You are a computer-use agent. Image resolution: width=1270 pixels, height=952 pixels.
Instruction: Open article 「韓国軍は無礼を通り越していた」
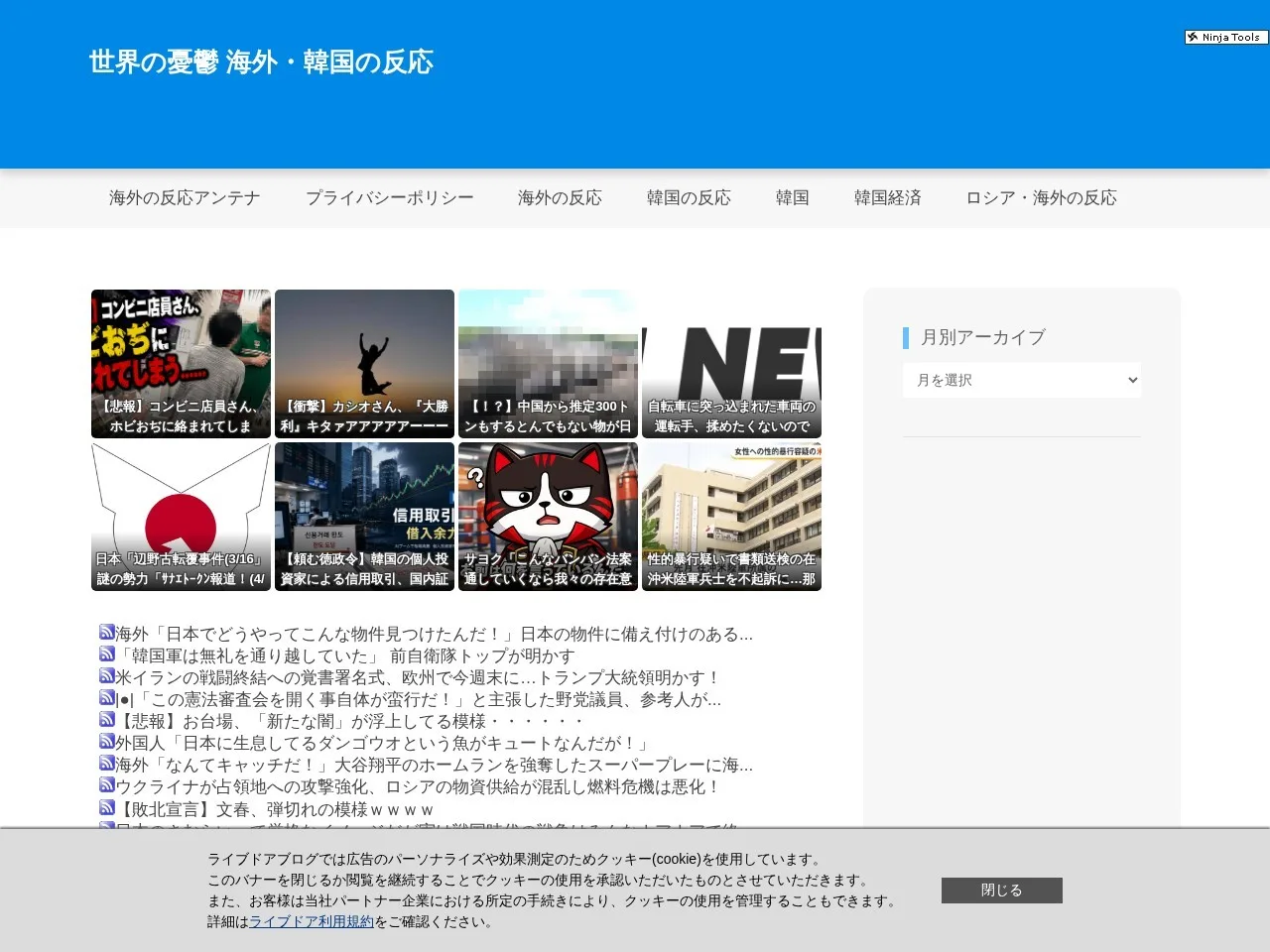(345, 655)
